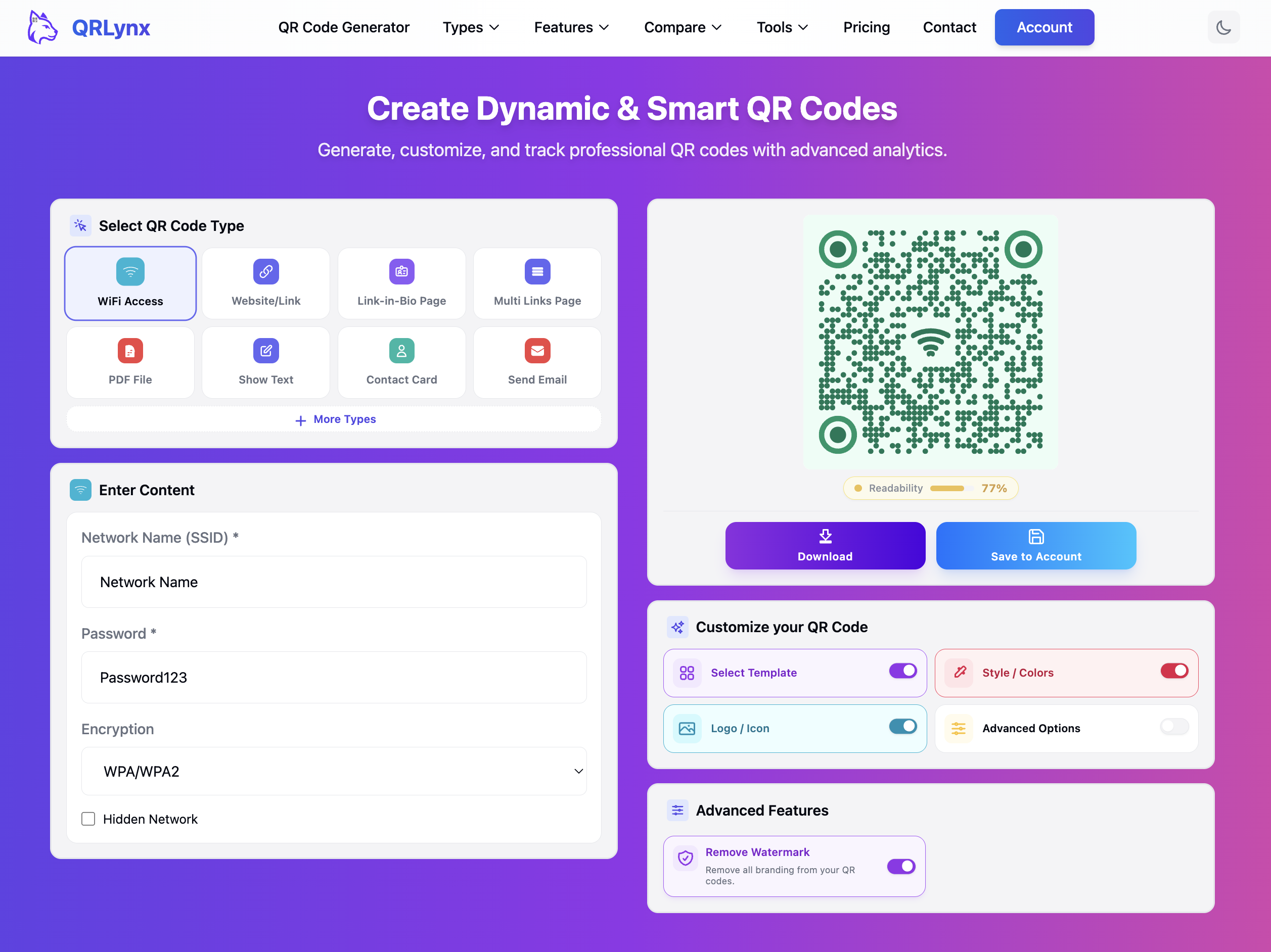Pick the Link-in-Bio Page icon
The width and height of the screenshot is (1271, 952).
coord(401,271)
